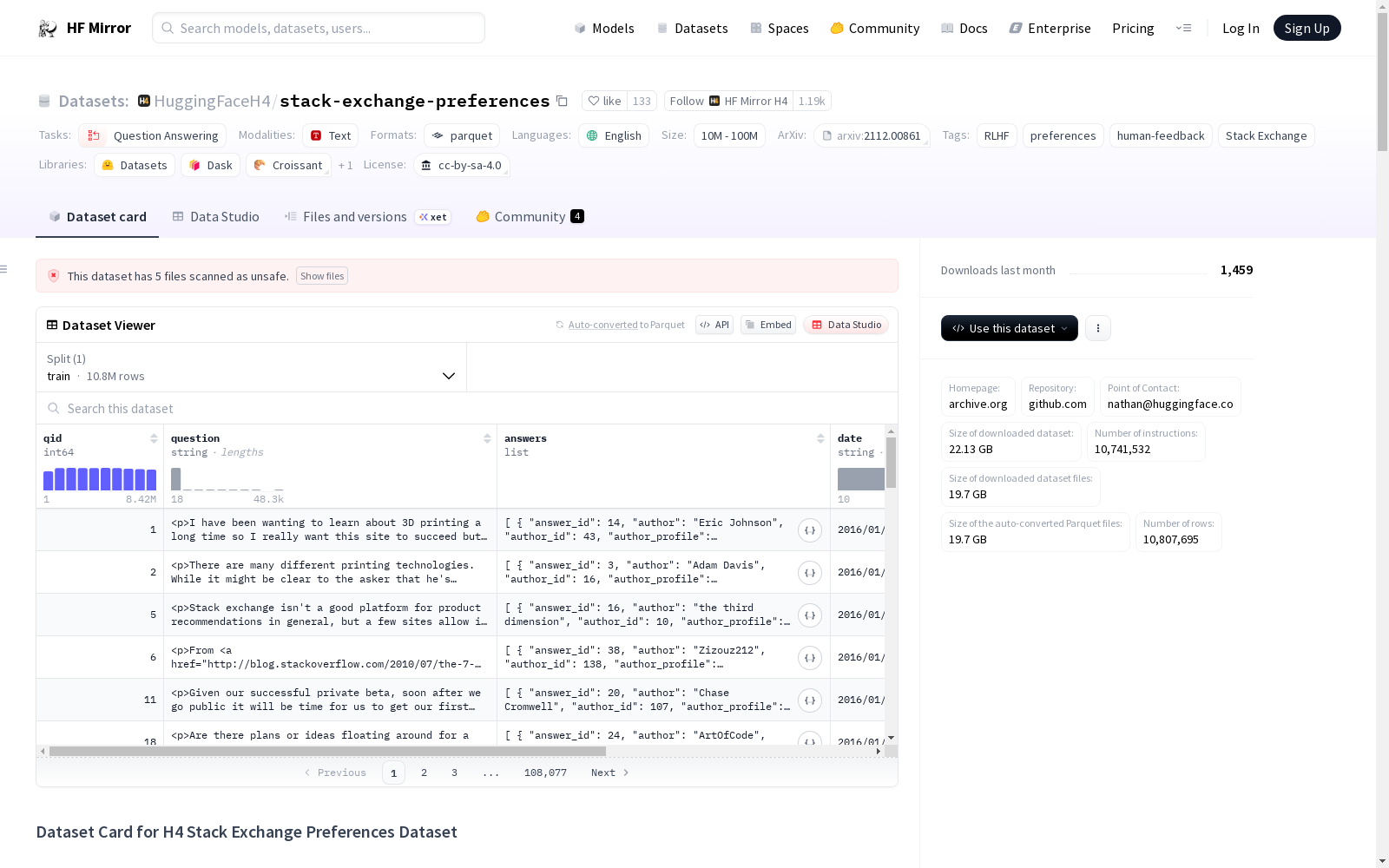1389x868 pixels.
Task: Open the navigation overflow menu icon
Action: [1183, 28]
